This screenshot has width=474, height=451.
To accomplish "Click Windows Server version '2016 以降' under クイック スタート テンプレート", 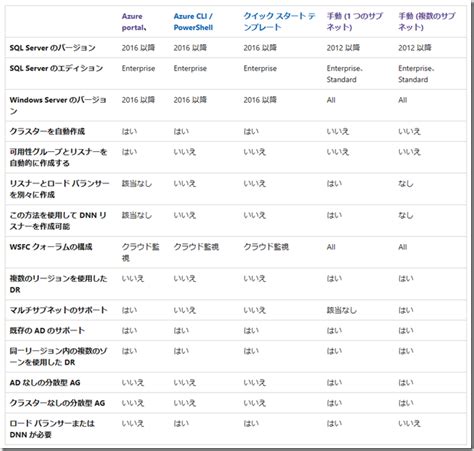I will click(x=260, y=100).
